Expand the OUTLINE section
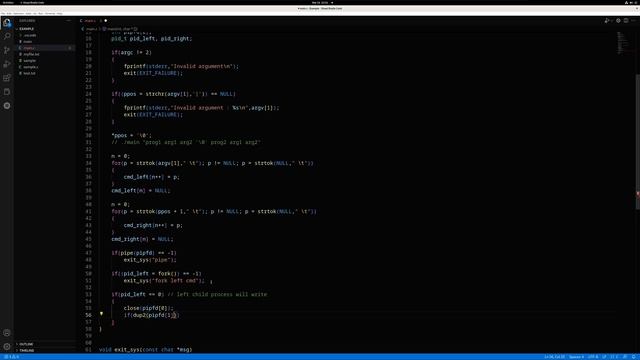The width and height of the screenshot is (640, 360). tap(26, 344)
